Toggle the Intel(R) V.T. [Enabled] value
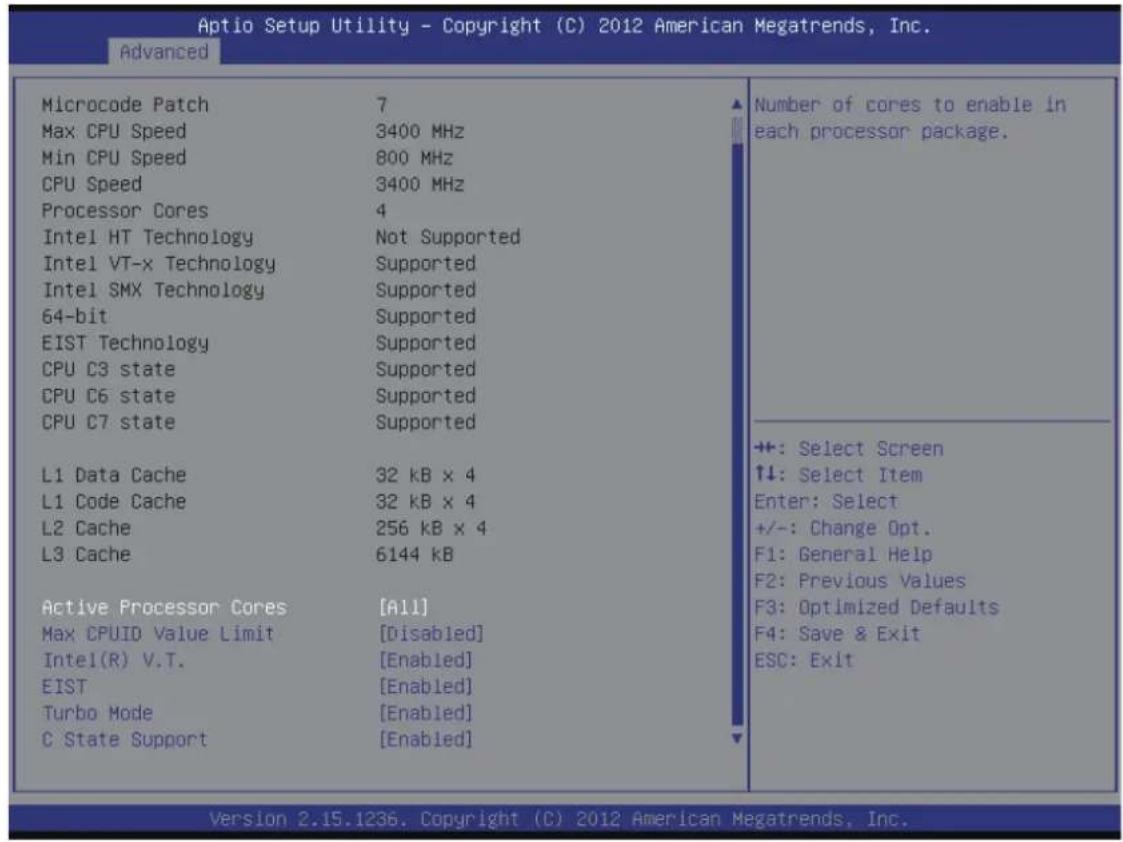Image resolution: width=1123 pixels, height=842 pixels. tap(425, 660)
